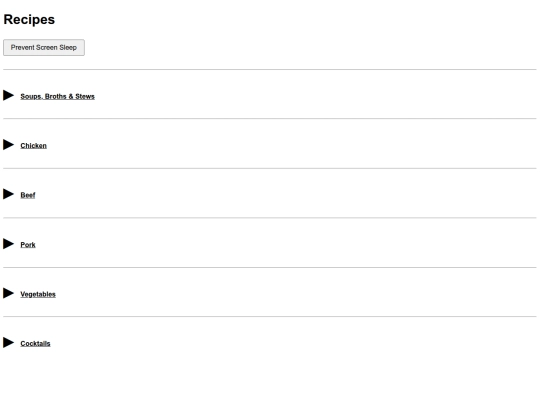This screenshot has height=405, width=540.
Task: Click the divider between Vegetables and Cocktails
Action: pos(270,316)
